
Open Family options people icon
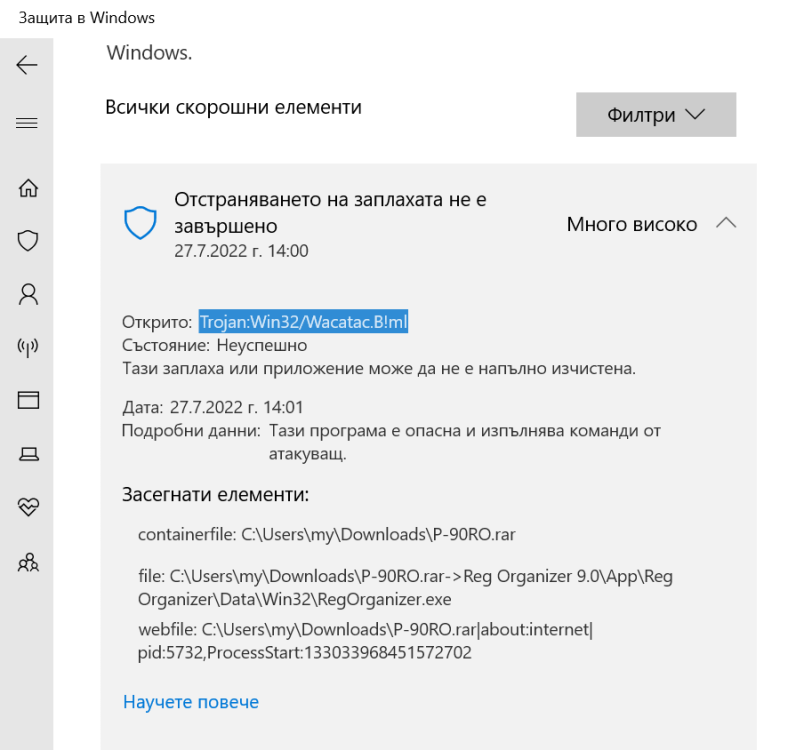[28, 562]
